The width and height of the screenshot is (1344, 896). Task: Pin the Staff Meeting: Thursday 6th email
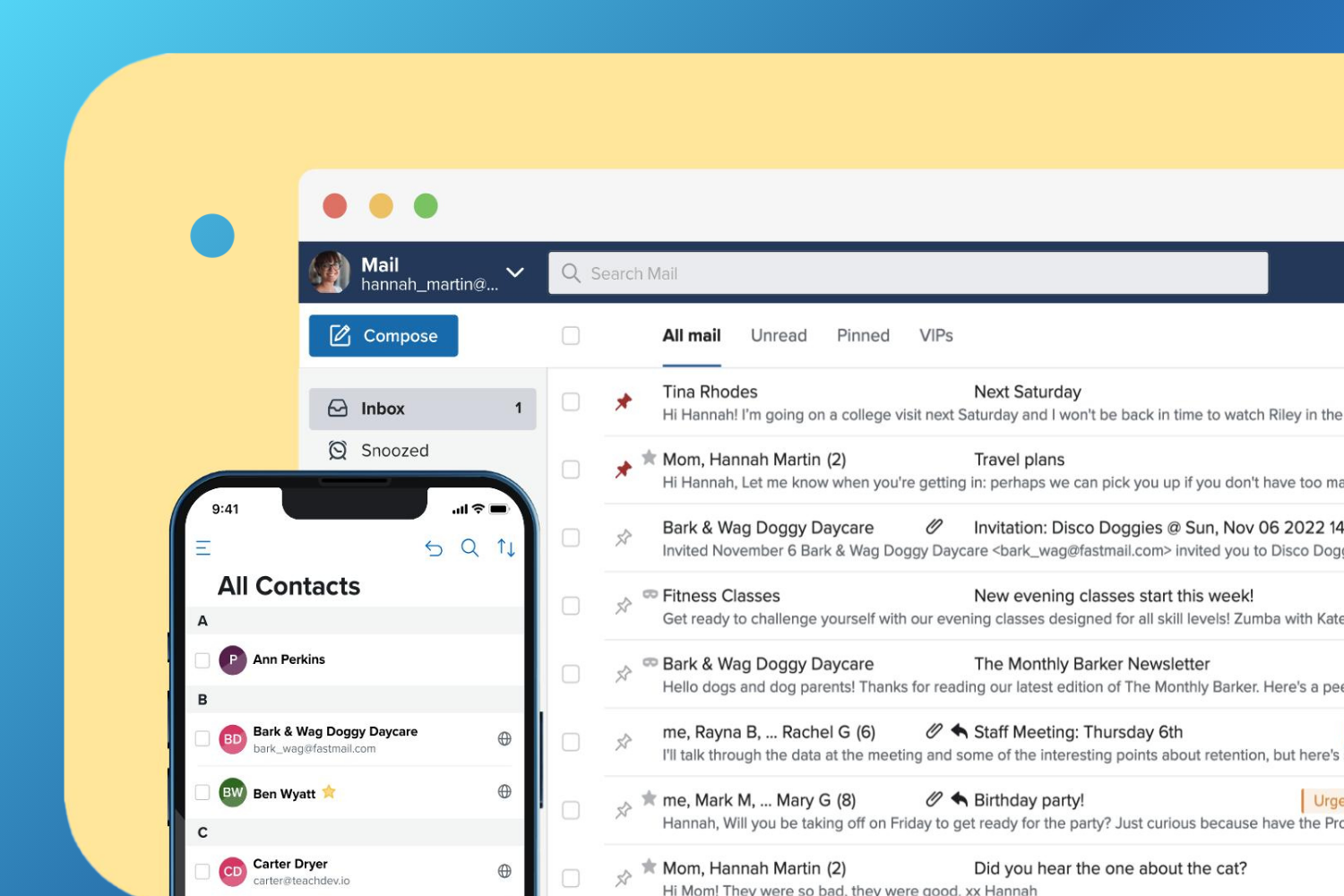point(624,742)
